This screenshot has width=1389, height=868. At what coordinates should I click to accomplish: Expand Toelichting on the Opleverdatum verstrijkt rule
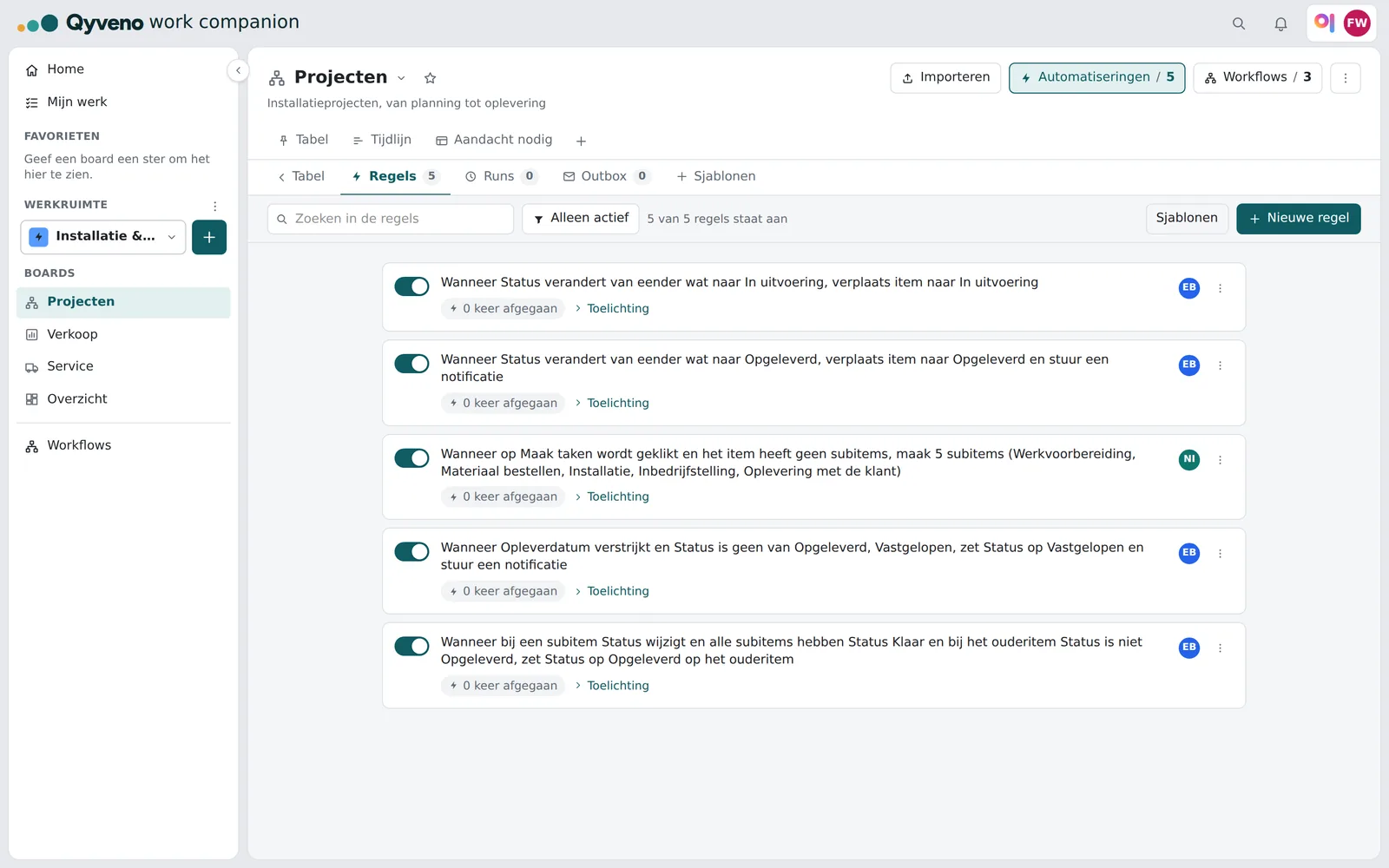(612, 592)
